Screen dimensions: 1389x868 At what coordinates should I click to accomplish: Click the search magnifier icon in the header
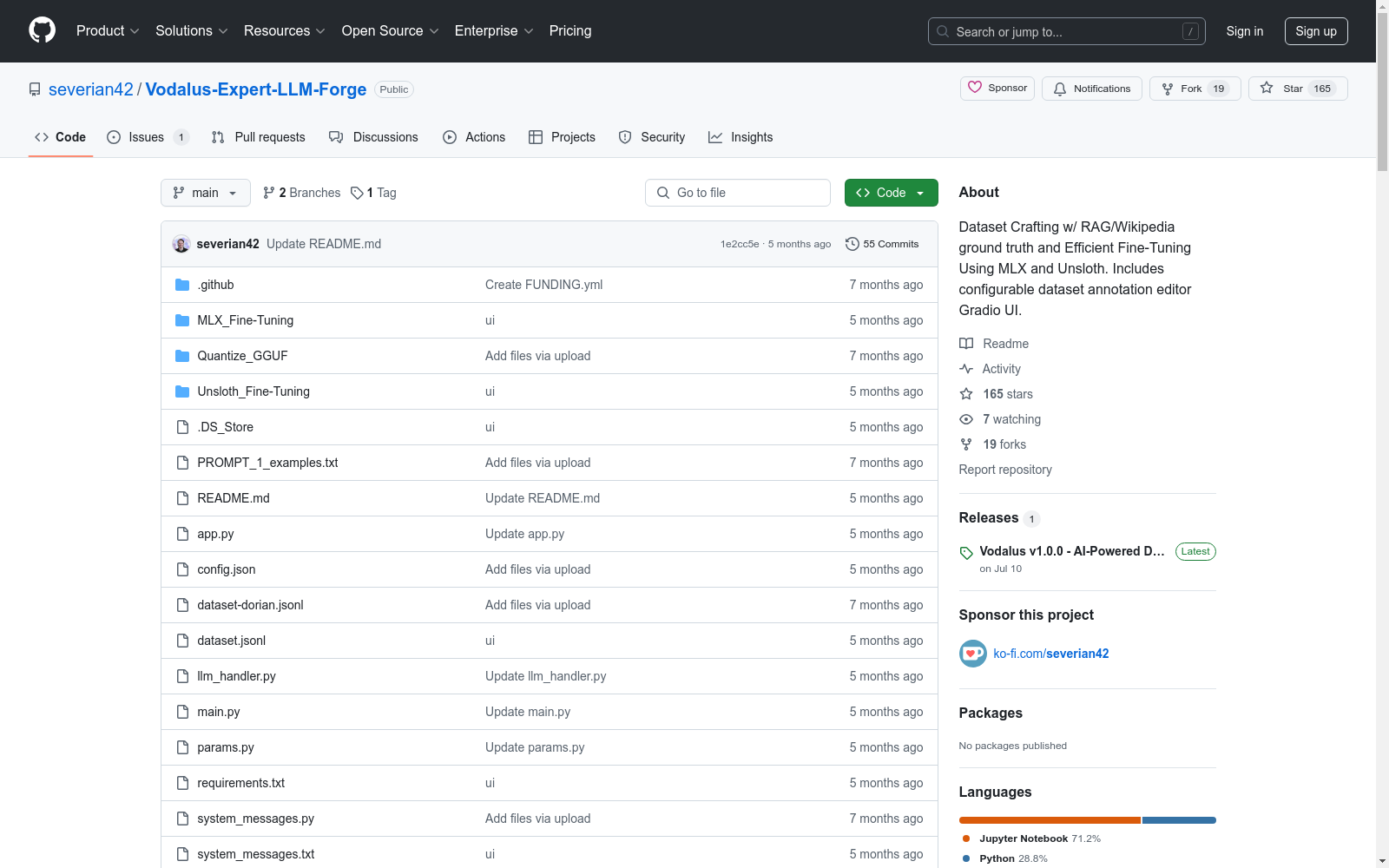(x=943, y=31)
